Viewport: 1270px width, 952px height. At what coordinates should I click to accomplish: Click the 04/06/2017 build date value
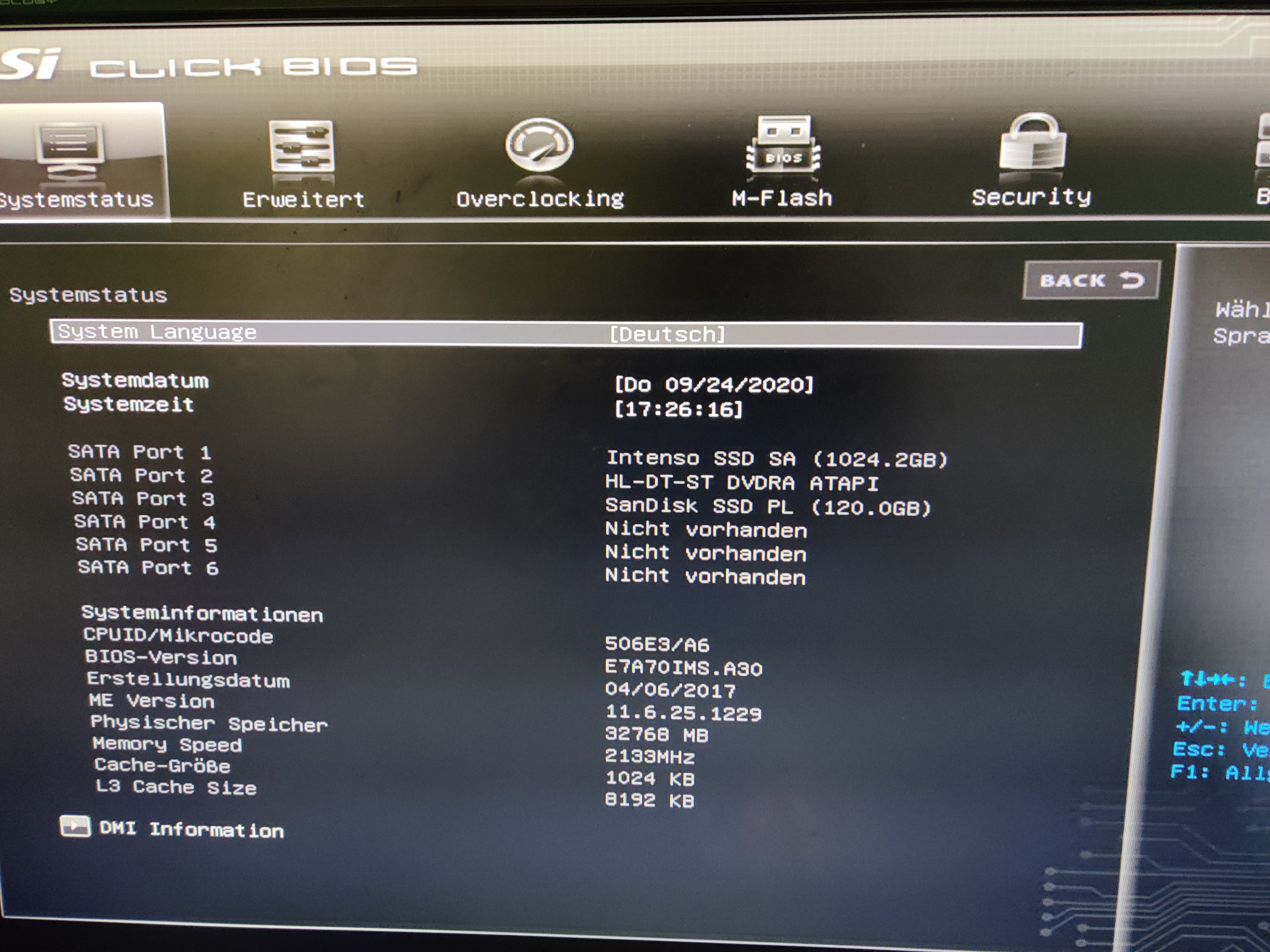click(671, 690)
